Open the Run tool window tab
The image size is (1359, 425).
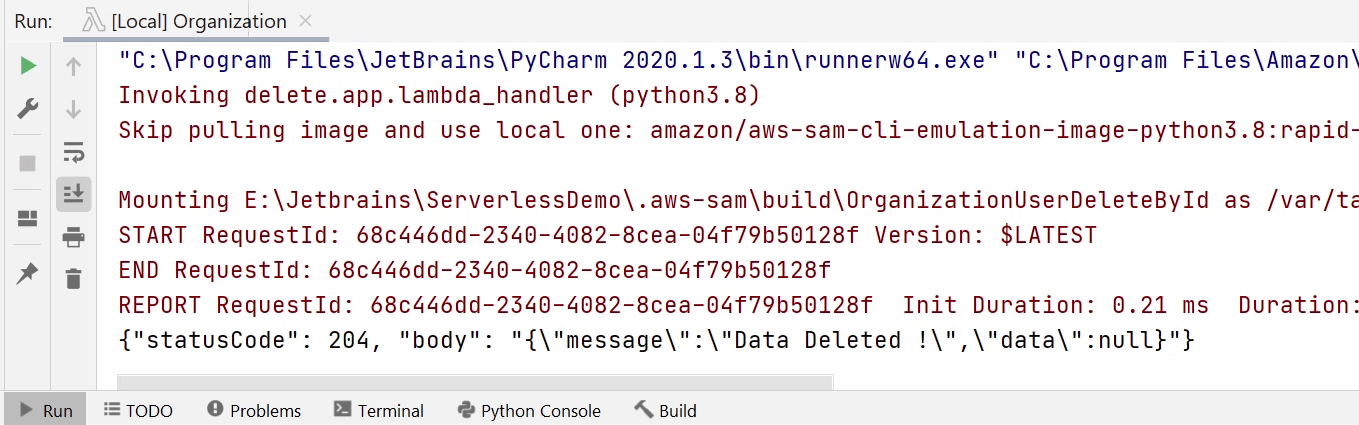click(x=45, y=410)
